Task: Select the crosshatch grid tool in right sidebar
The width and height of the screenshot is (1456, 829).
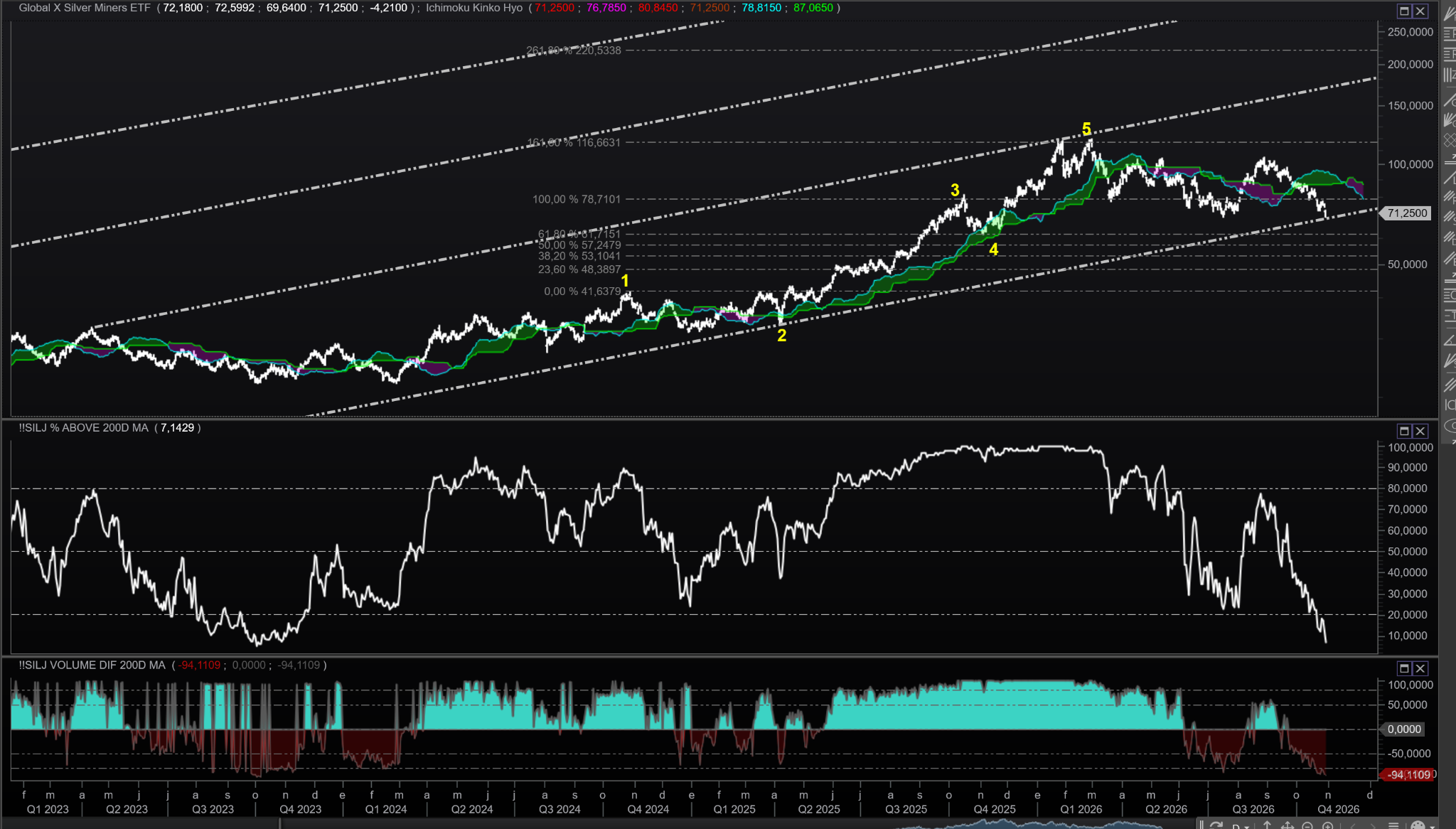Action: point(1450,139)
